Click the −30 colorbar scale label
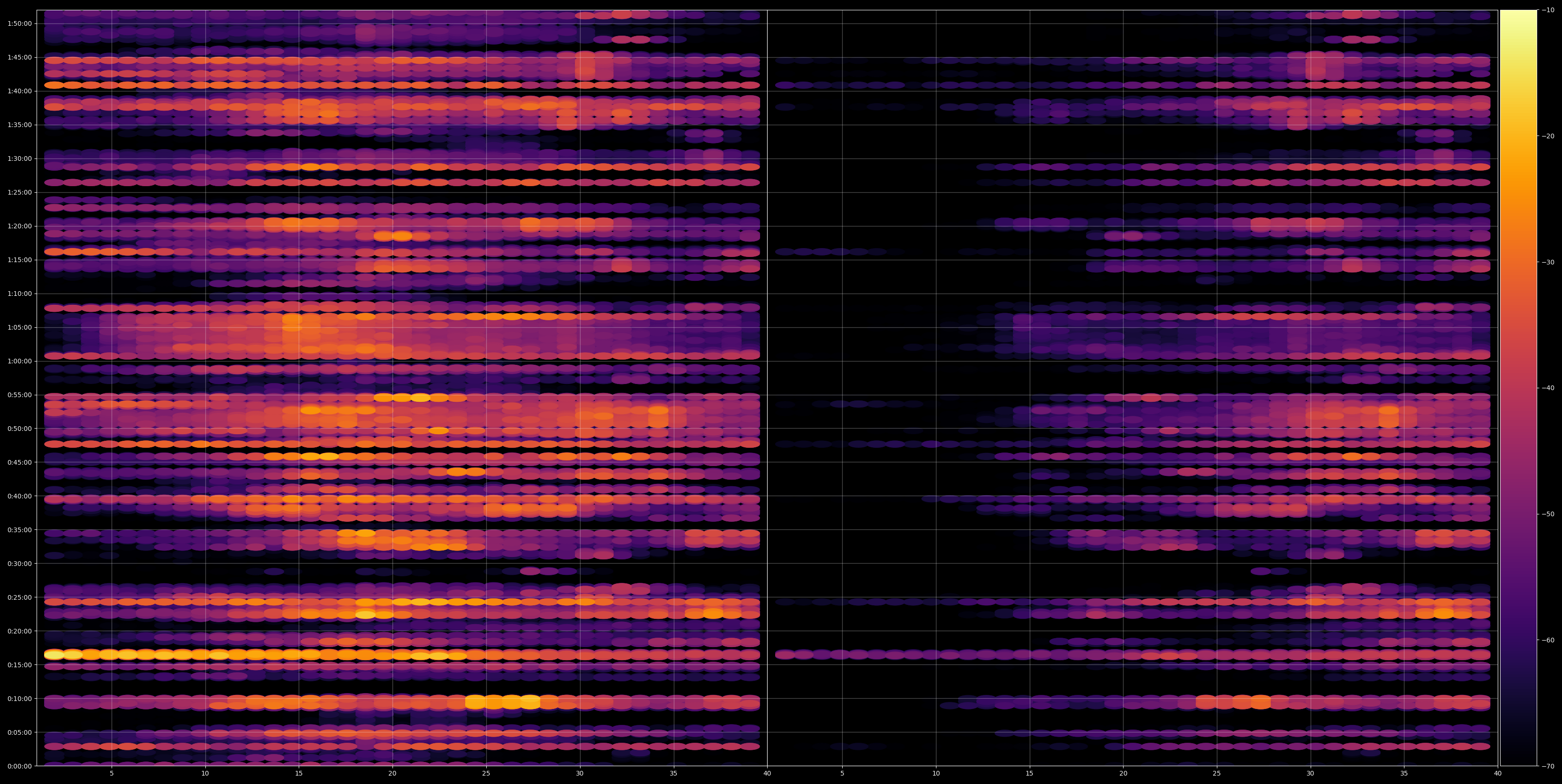This screenshot has height=784, width=1562. click(x=1548, y=262)
